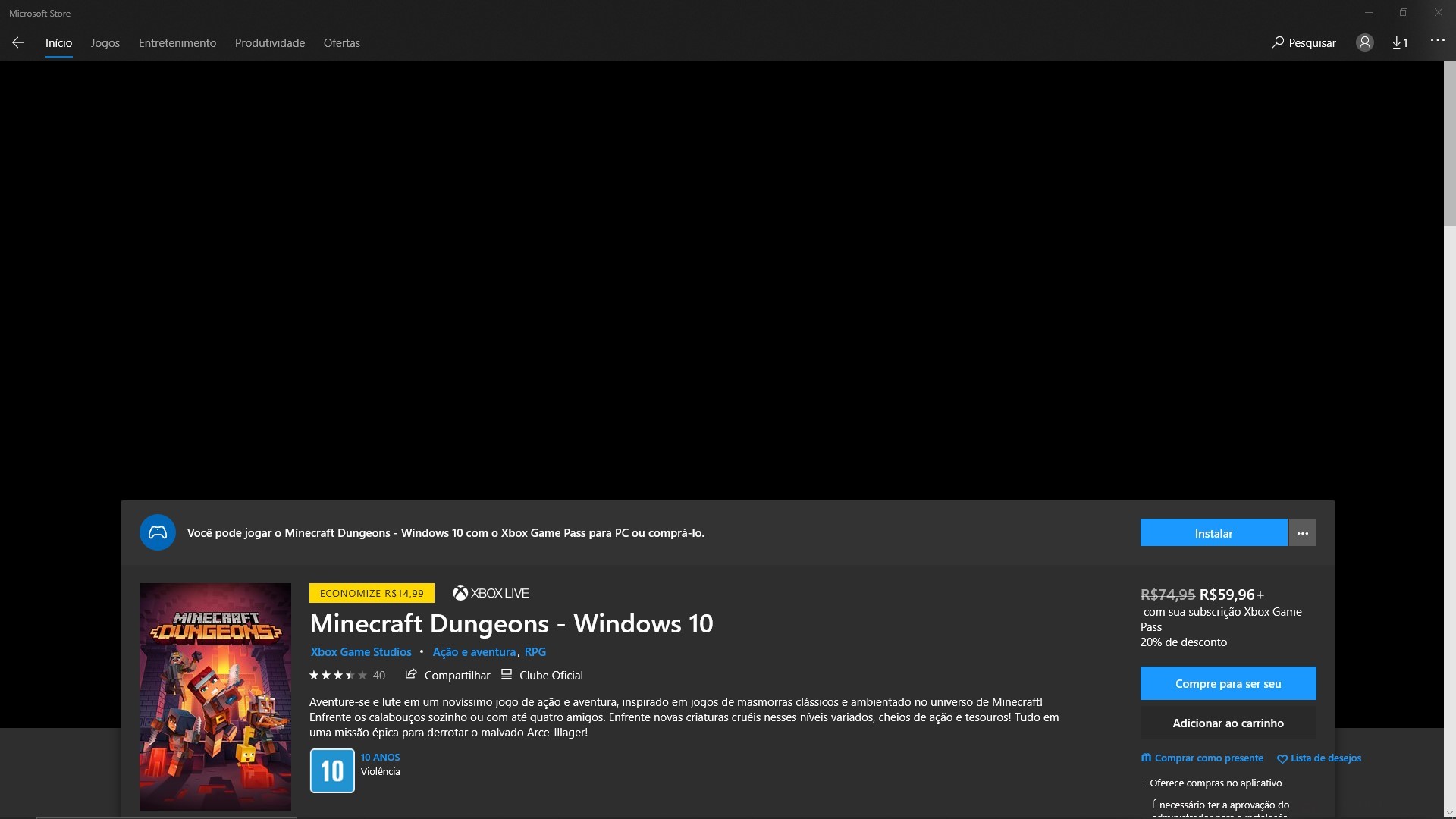
Task: Open Xbox Game Studios publisher link
Action: coord(361,652)
